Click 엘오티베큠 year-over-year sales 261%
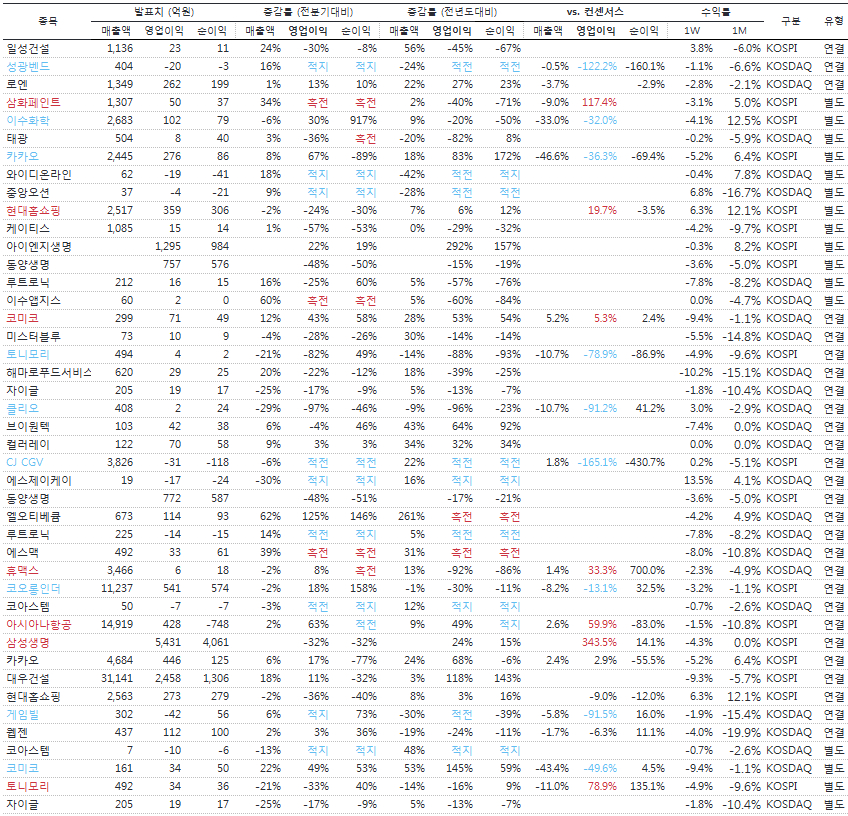 click(411, 516)
